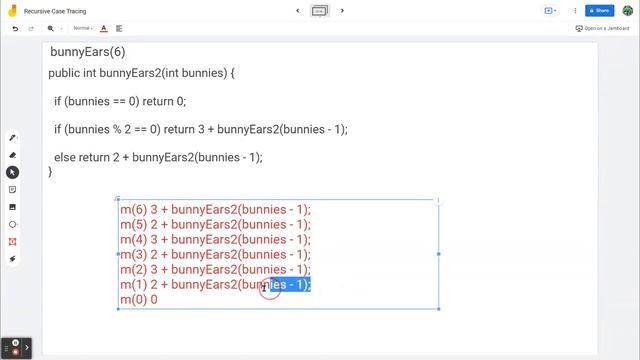Go to the previous frame
This screenshot has height=360, width=640.
[298, 11]
